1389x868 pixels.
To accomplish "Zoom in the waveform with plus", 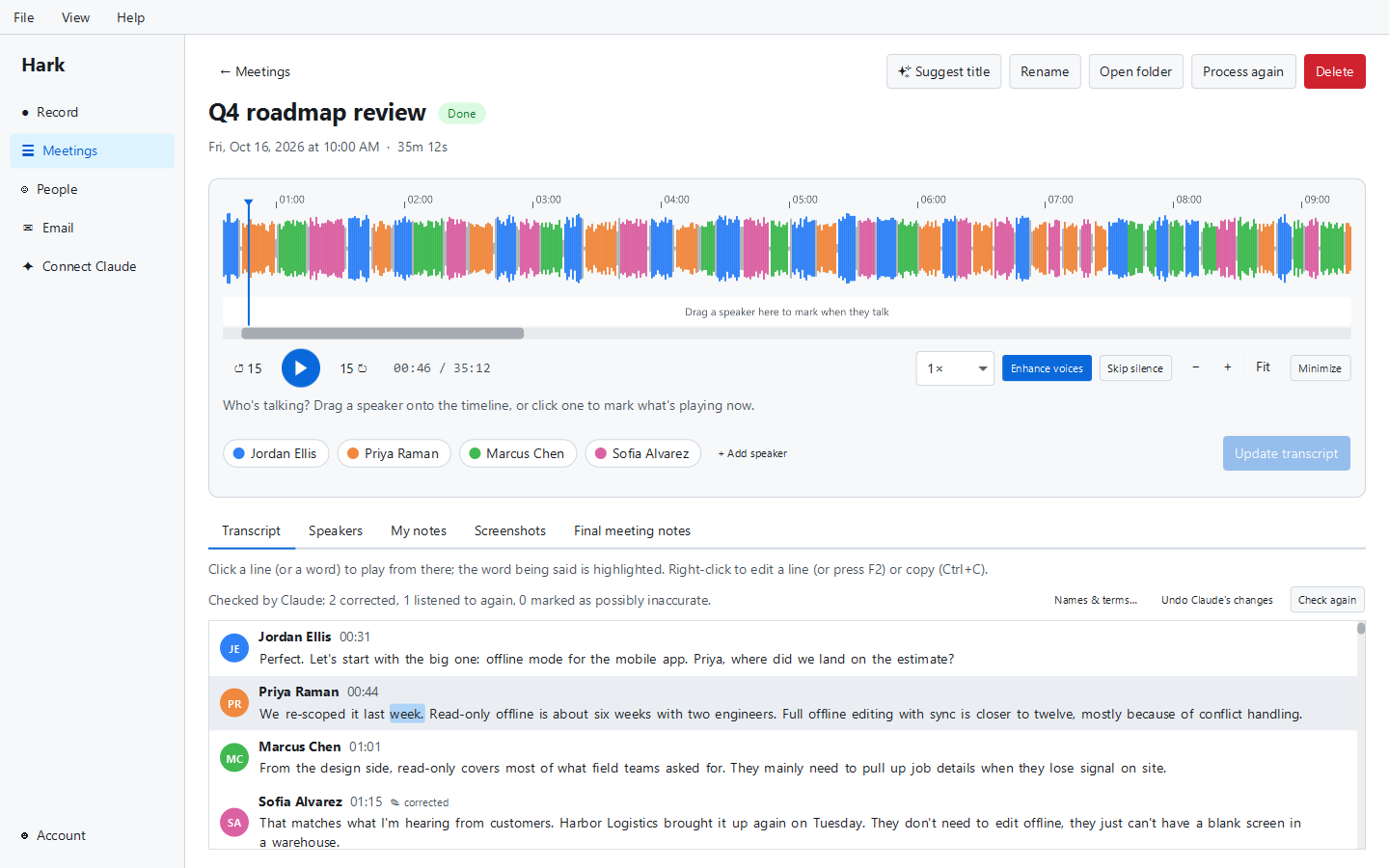I will 1228,367.
